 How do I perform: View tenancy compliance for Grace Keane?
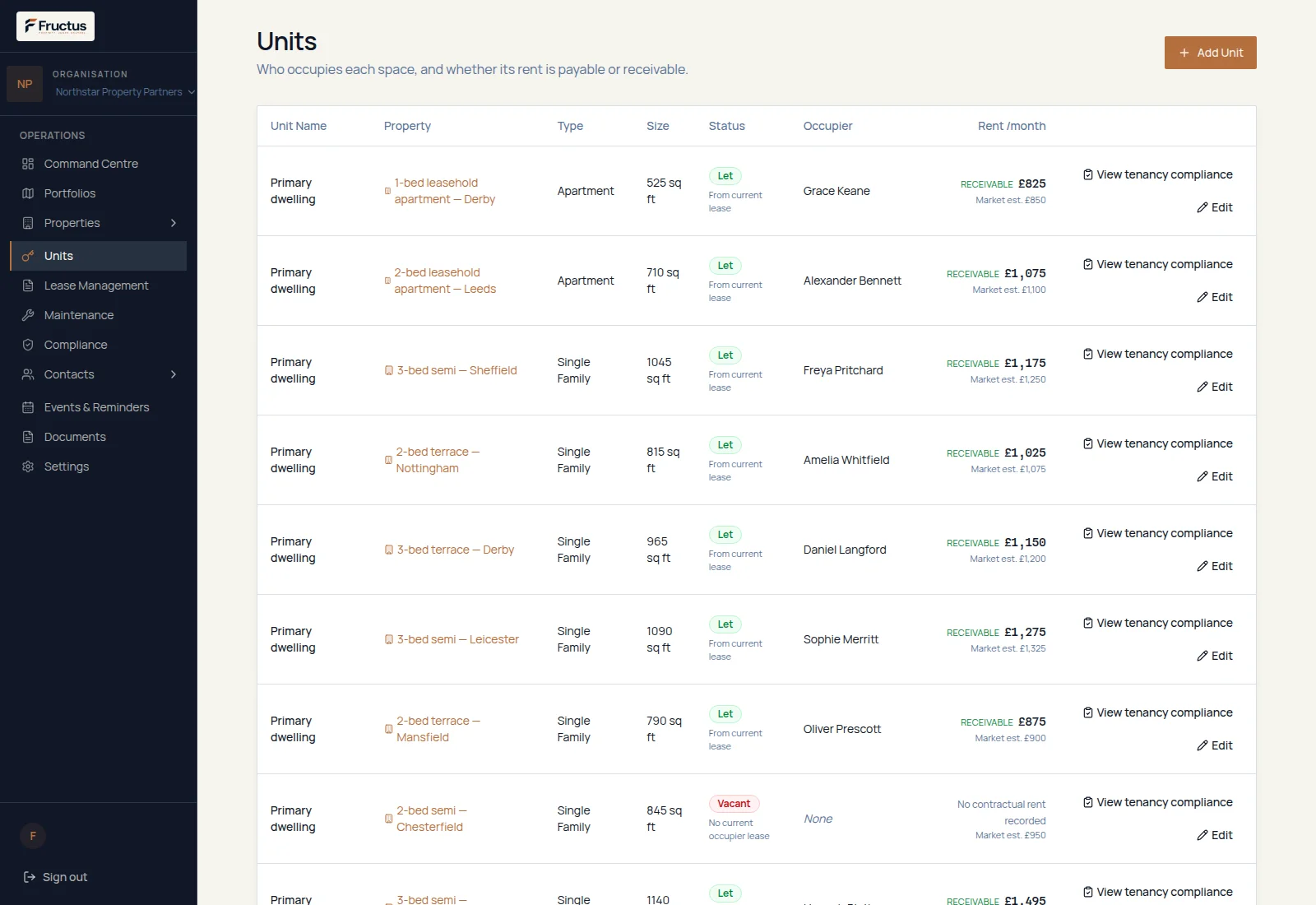1157,174
